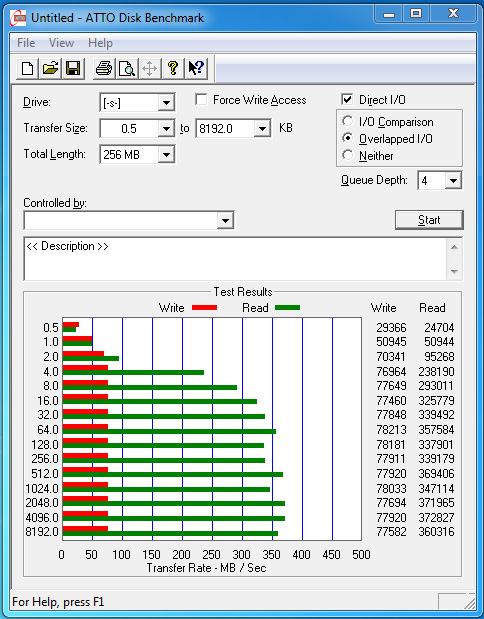This screenshot has height=619, width=484.
Task: Expand the Total Length 256 MB dropdown
Action: pos(166,154)
